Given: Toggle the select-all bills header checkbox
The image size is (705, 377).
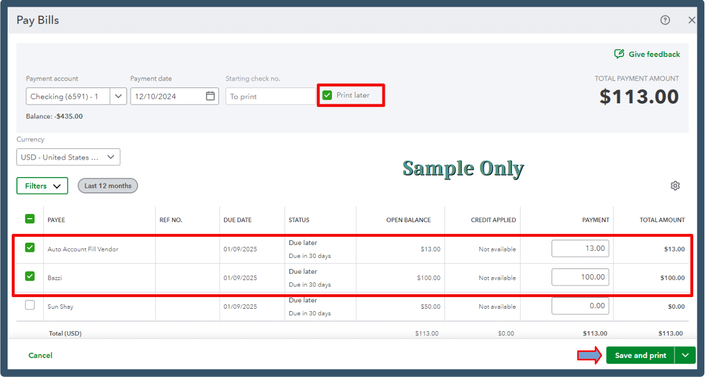Looking at the screenshot, I should click(30, 219).
